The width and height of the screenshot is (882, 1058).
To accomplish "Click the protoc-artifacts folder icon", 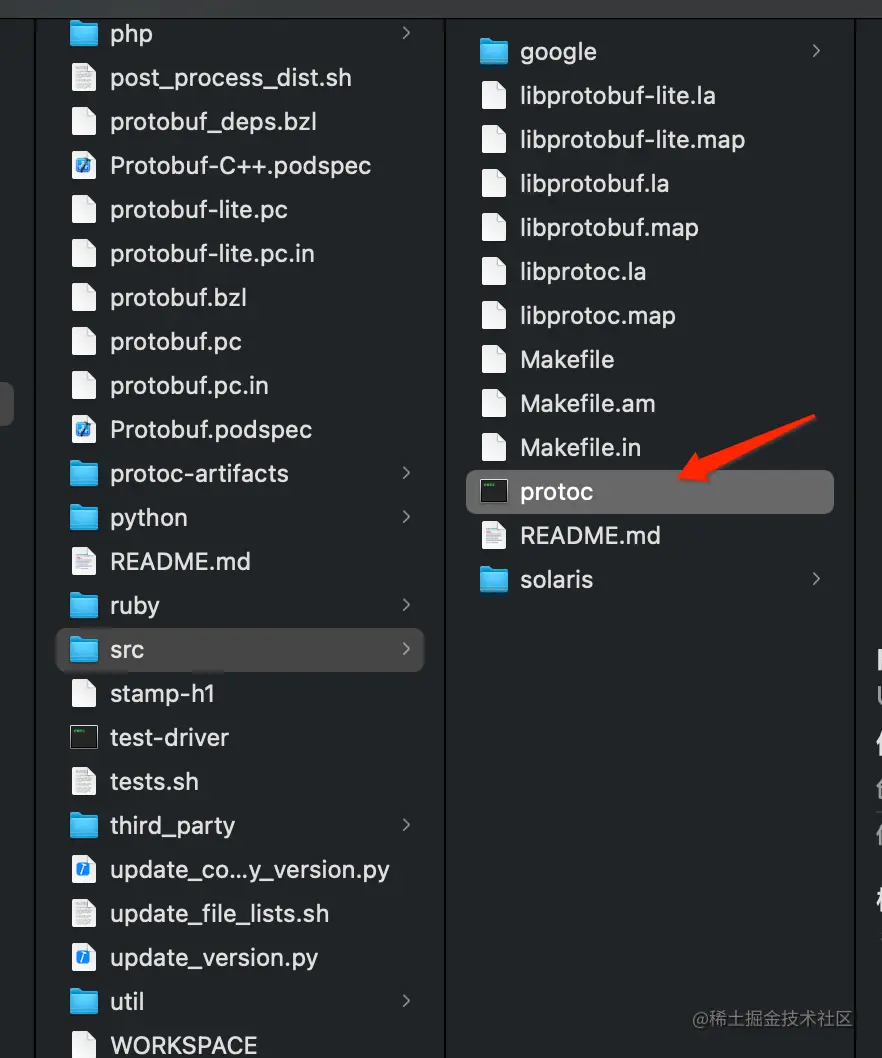I will pos(84,473).
